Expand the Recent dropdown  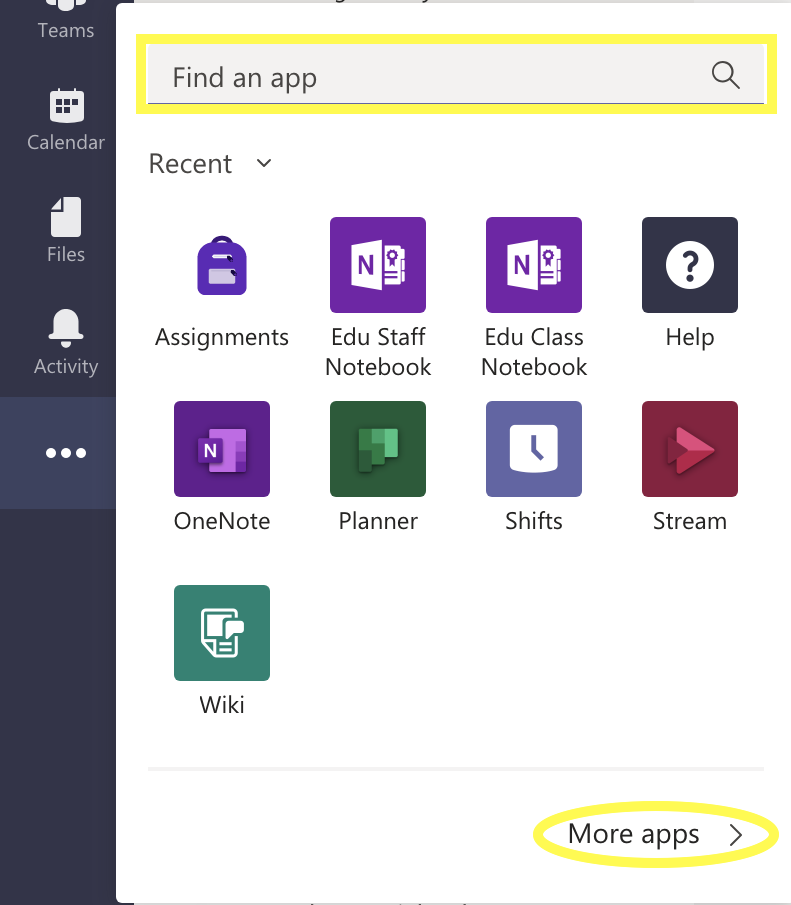[210, 164]
